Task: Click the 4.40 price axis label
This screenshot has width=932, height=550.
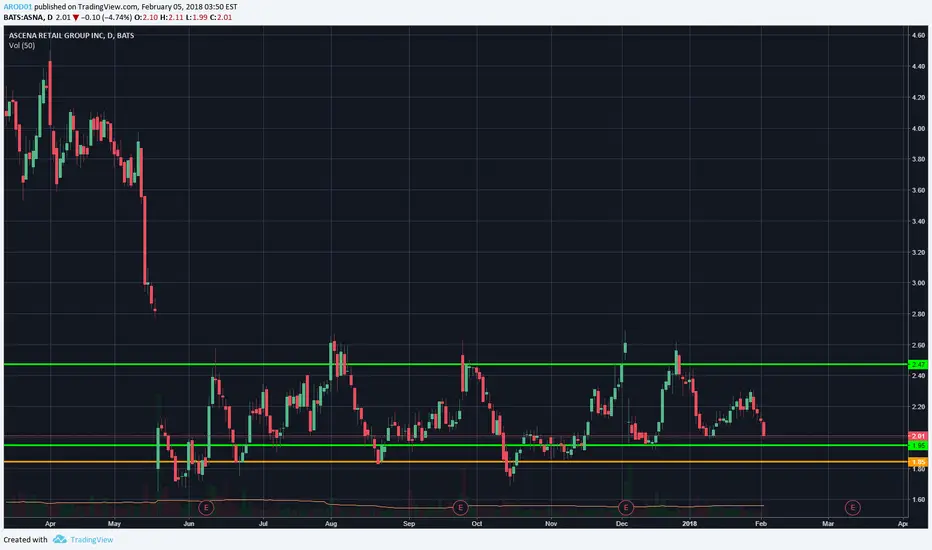Action: pos(918,67)
